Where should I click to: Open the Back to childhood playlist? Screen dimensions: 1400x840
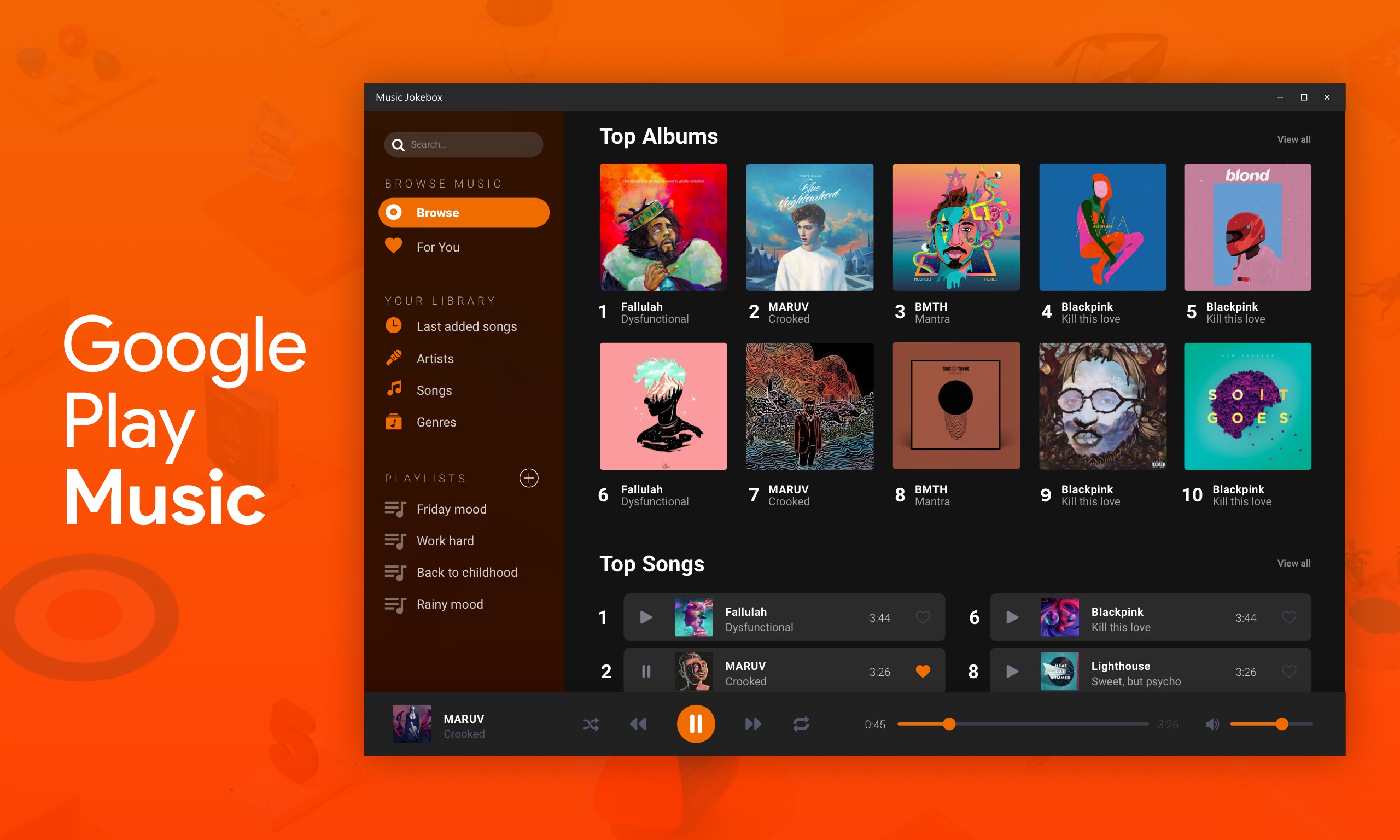click(x=467, y=572)
